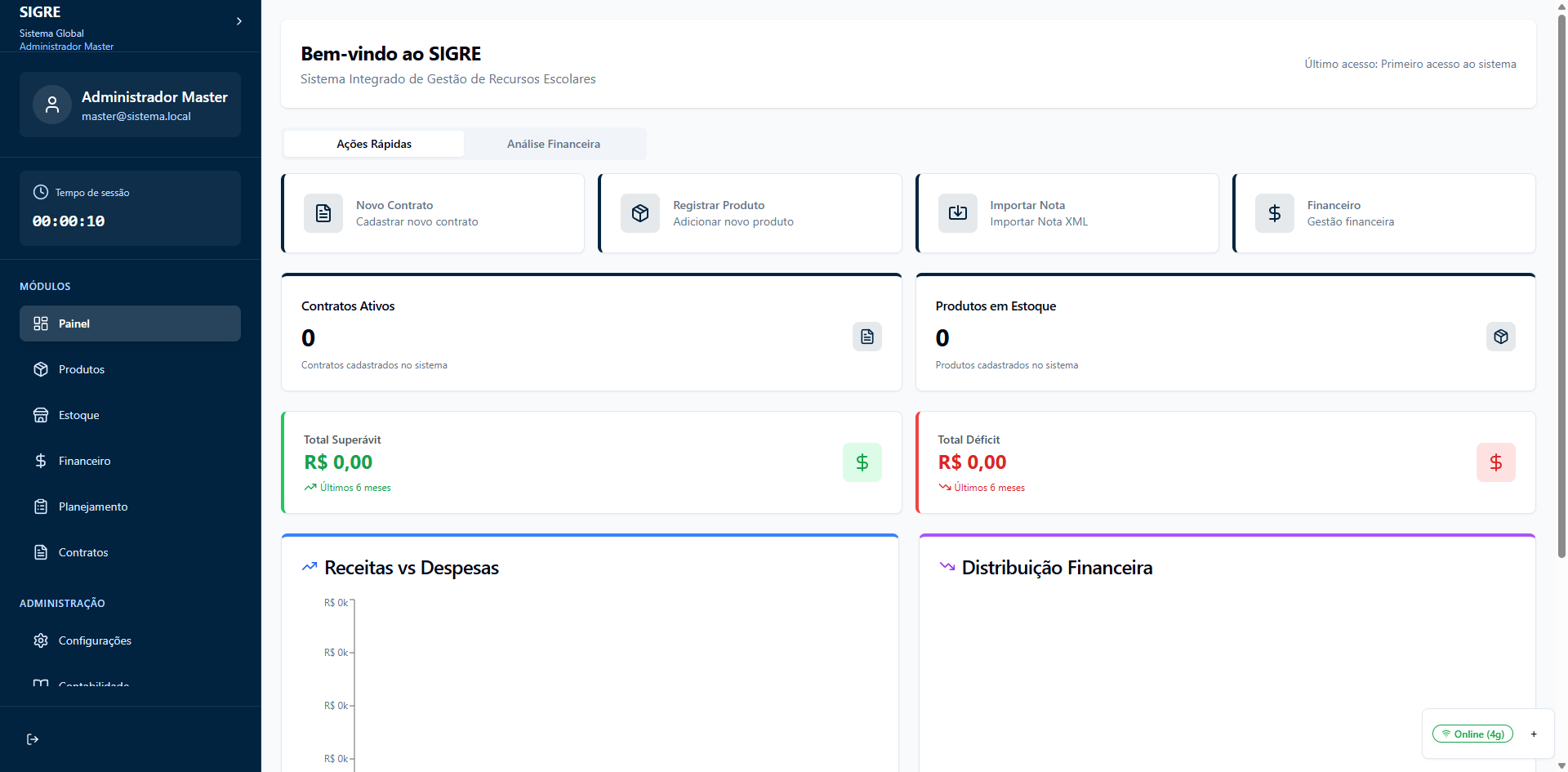
Task: Collapse the sidebar with the chevron arrow
Action: click(239, 21)
